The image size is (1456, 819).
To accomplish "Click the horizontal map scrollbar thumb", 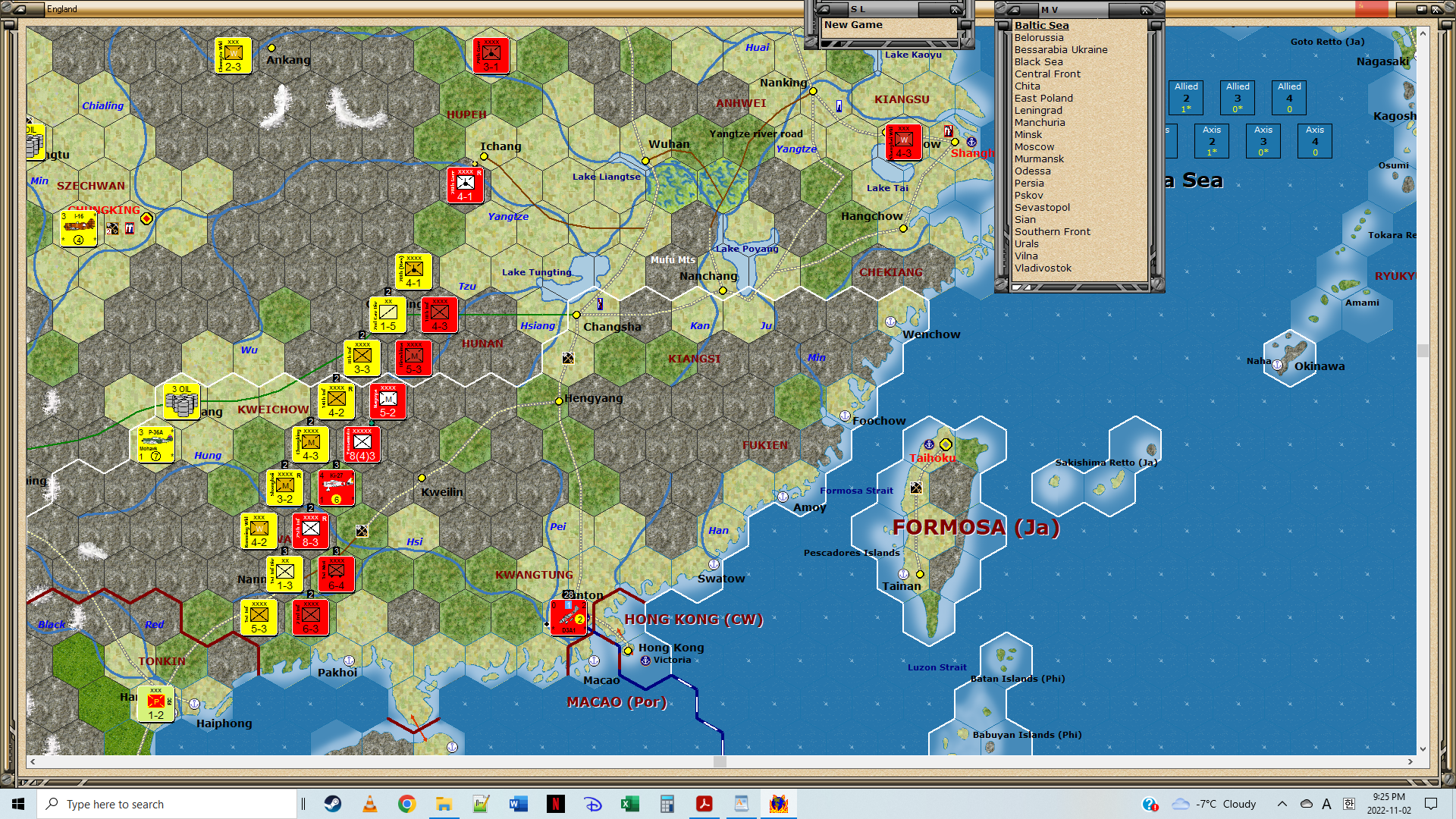I will pyautogui.click(x=720, y=761).
